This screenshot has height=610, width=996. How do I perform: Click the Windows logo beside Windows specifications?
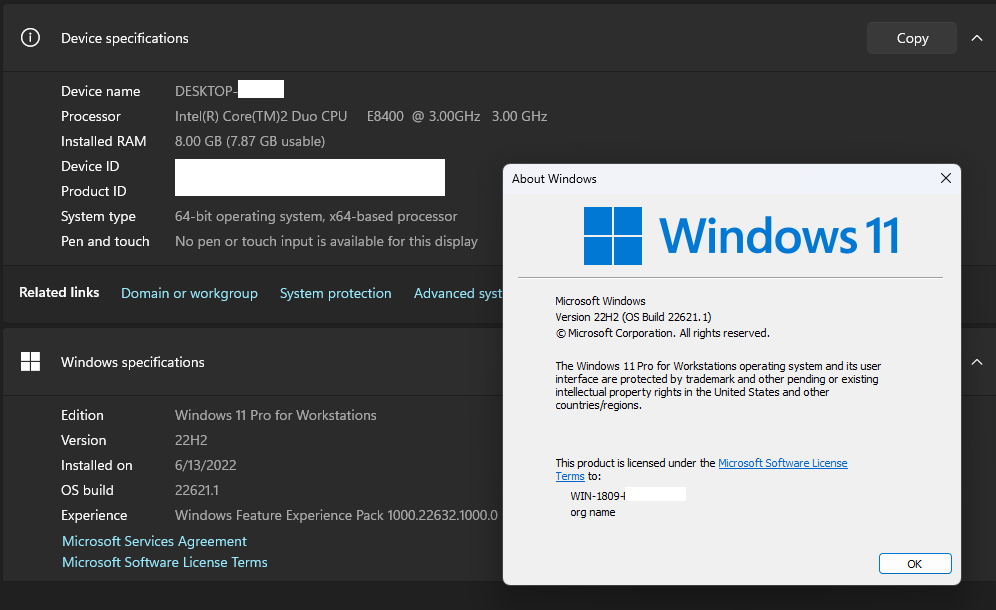30,362
